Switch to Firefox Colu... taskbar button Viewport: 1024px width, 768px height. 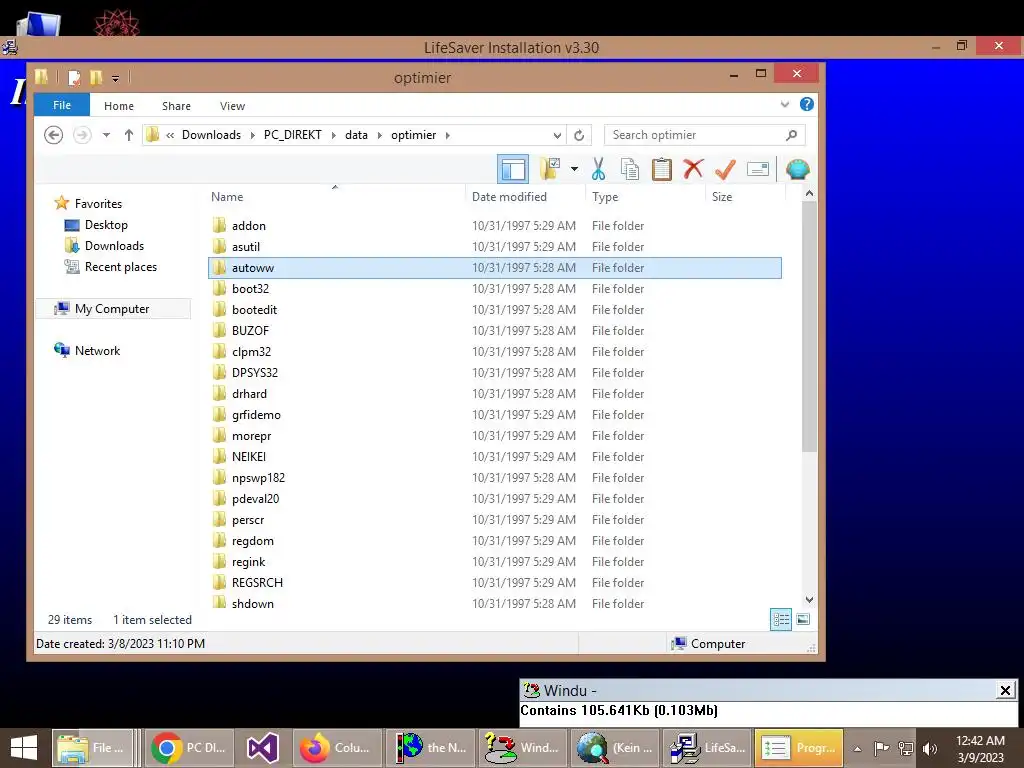335,748
